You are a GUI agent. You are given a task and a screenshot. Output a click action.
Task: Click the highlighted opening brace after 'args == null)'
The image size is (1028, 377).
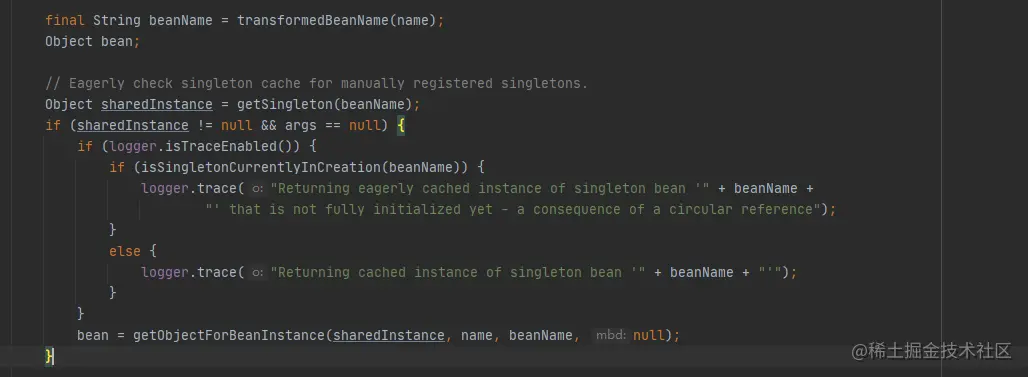coord(401,125)
